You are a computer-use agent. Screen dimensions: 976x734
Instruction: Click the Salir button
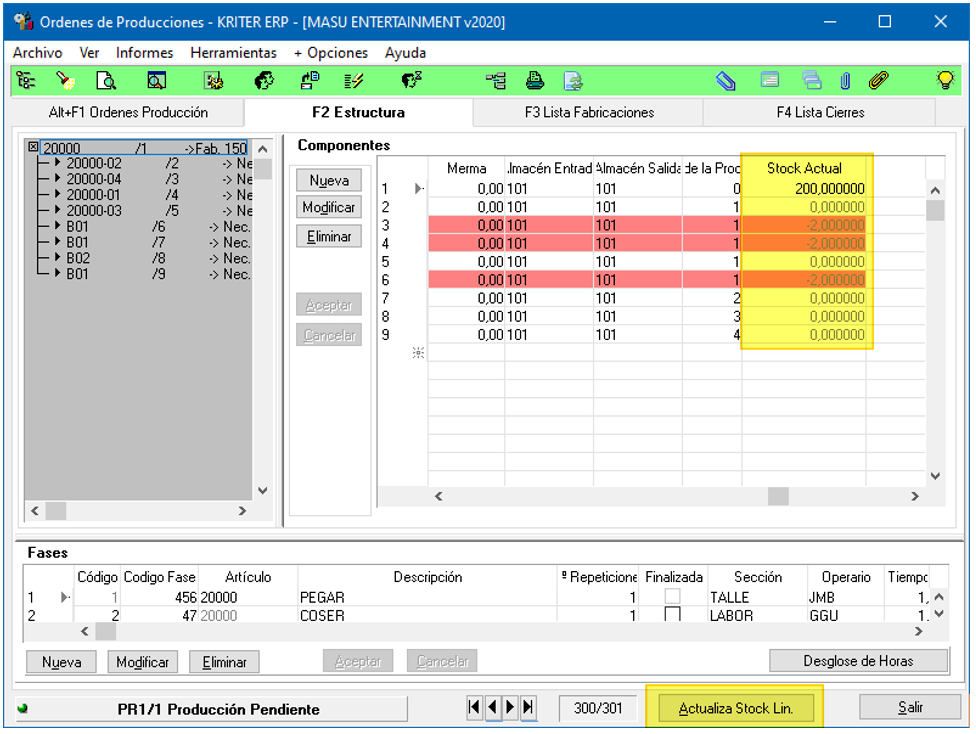pos(910,707)
